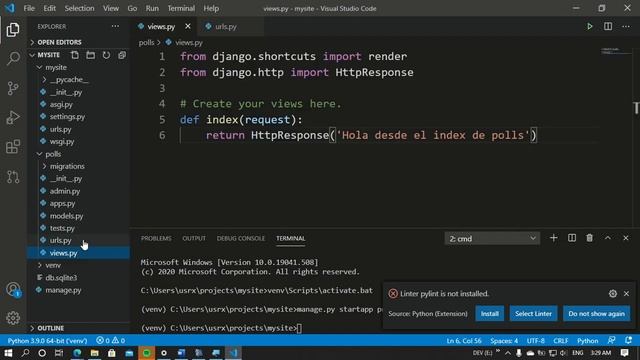Create a new terminal with plus icon
The height and width of the screenshot is (360, 640).
click(x=553, y=238)
